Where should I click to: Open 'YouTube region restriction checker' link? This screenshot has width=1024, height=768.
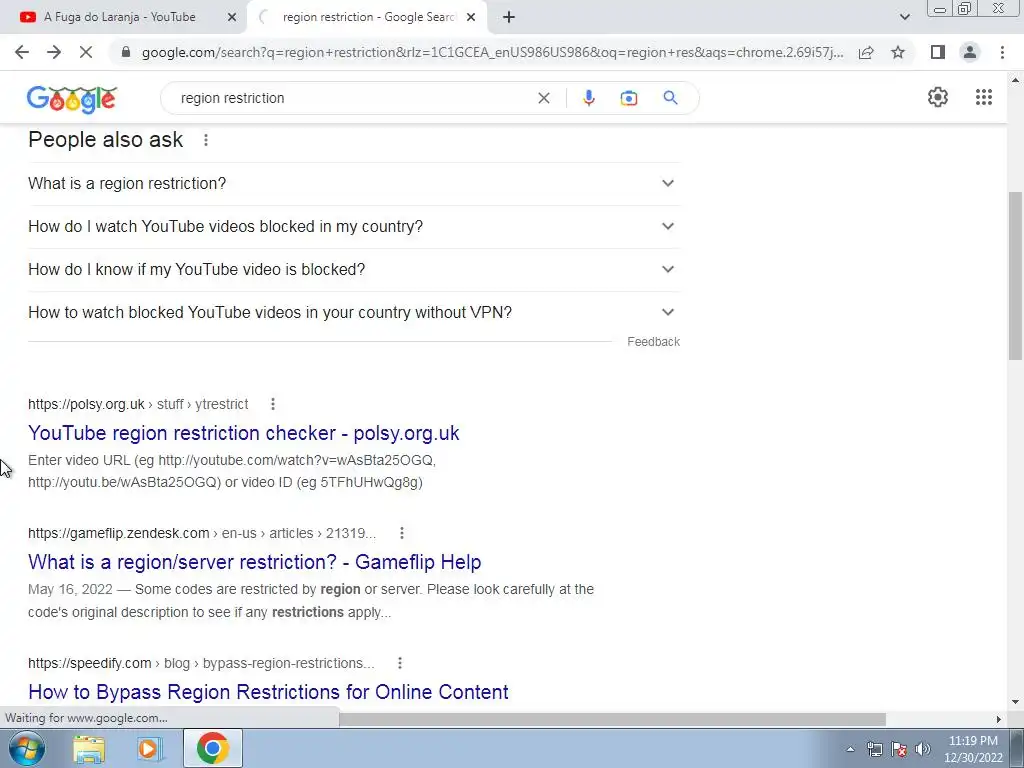click(x=244, y=433)
